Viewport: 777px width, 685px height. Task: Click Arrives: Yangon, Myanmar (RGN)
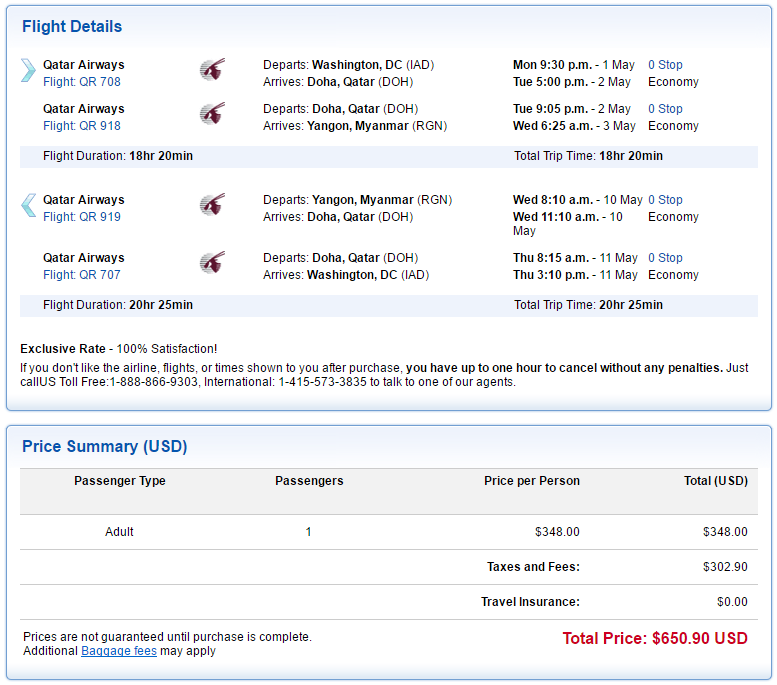pyautogui.click(x=355, y=126)
